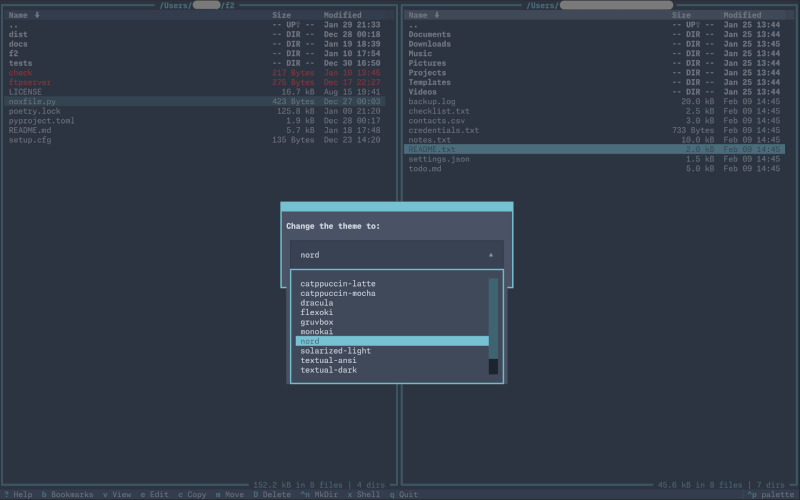
Task: Select tests directory in left panel
Action: coord(194,63)
